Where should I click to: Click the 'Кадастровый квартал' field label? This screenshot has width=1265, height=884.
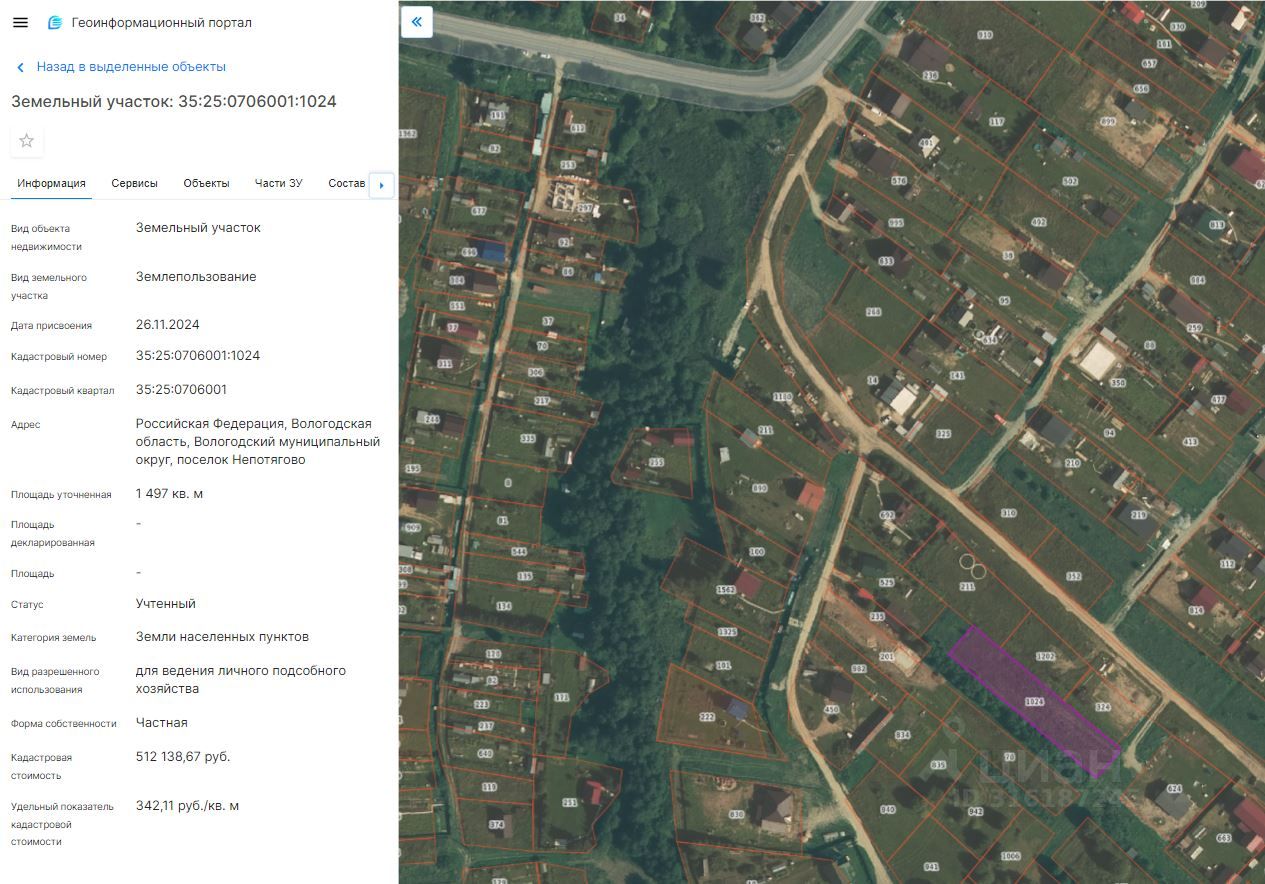point(63,391)
